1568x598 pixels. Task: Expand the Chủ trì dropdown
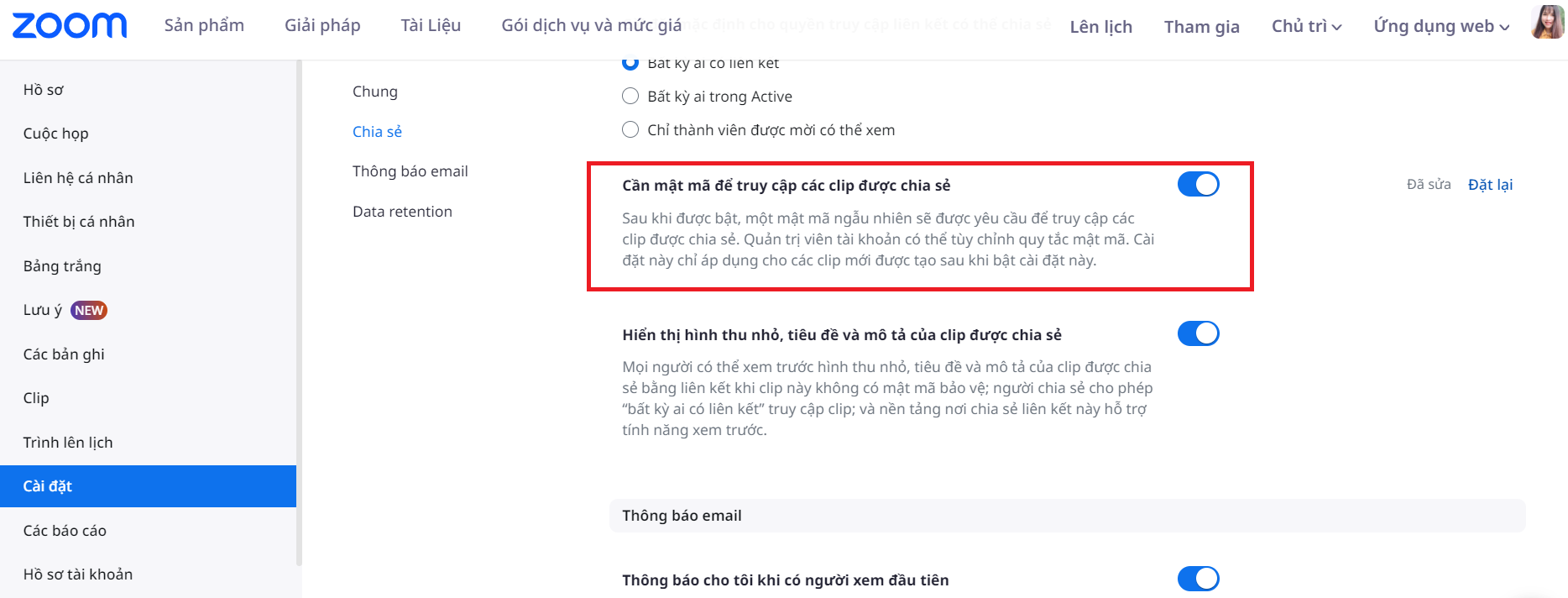click(x=1306, y=27)
